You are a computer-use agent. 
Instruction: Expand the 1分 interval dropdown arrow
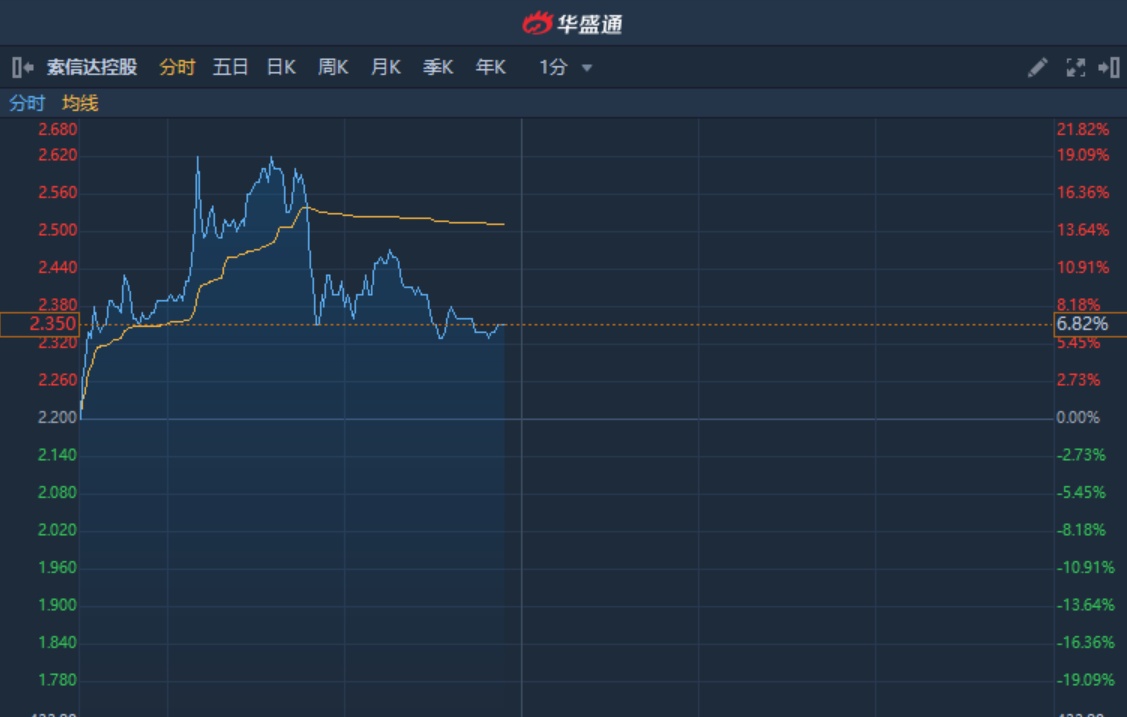[x=587, y=68]
